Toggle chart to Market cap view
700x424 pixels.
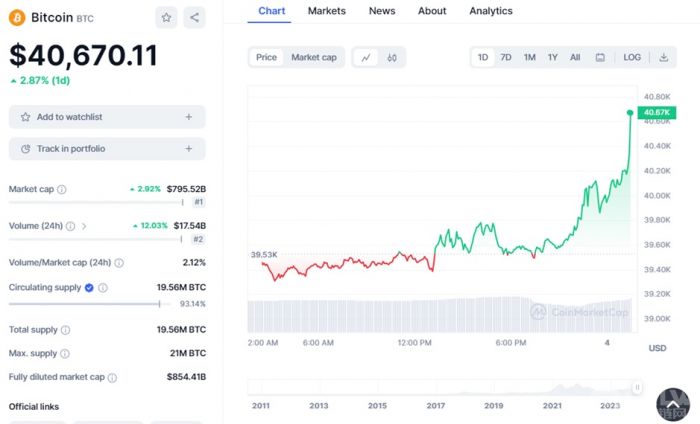click(314, 58)
